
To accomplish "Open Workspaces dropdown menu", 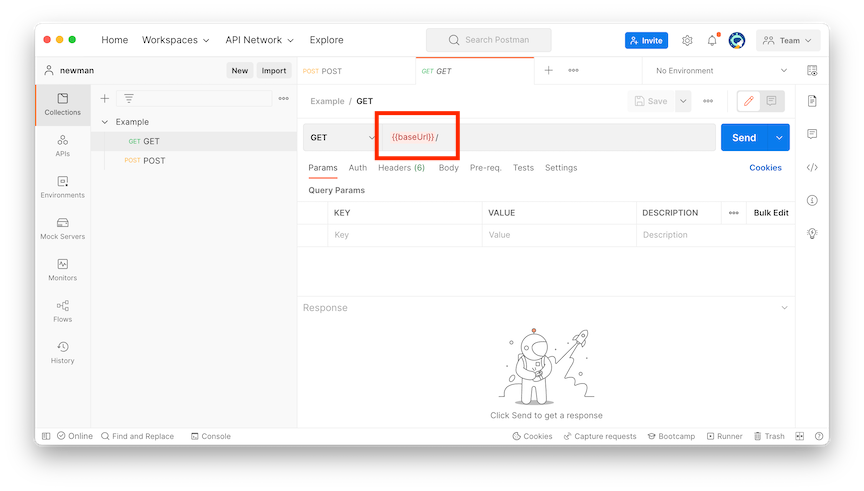I will tap(176, 40).
